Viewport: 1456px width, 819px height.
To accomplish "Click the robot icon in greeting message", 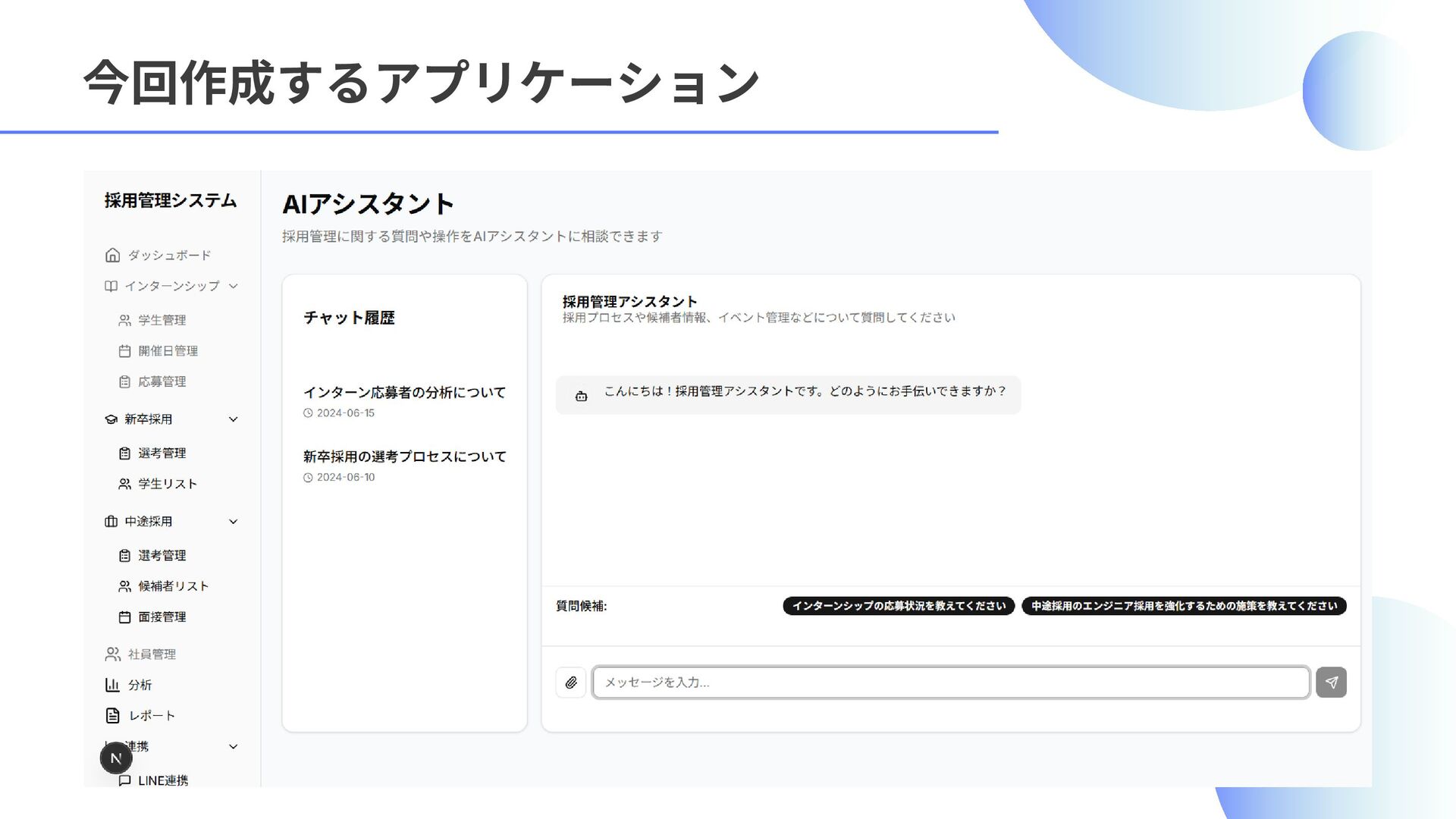I will coord(582,396).
